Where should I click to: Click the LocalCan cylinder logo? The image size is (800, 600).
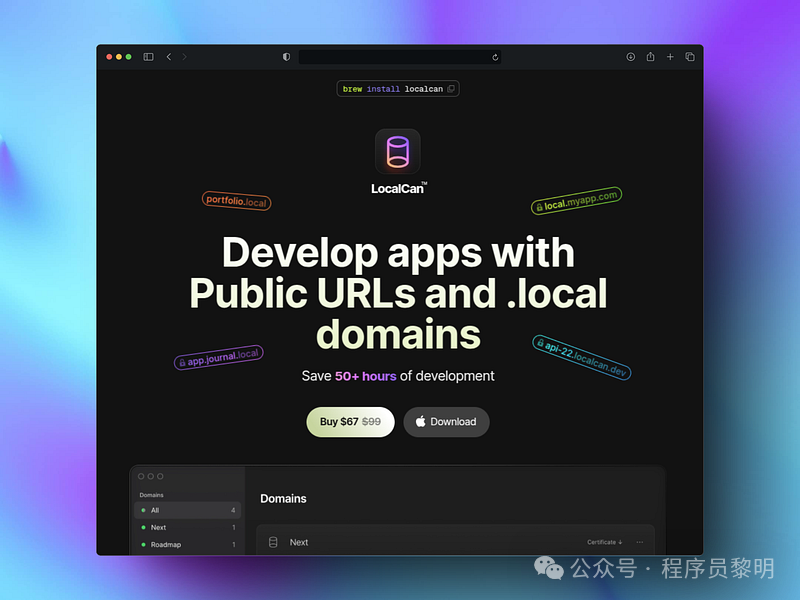pyautogui.click(x=397, y=152)
